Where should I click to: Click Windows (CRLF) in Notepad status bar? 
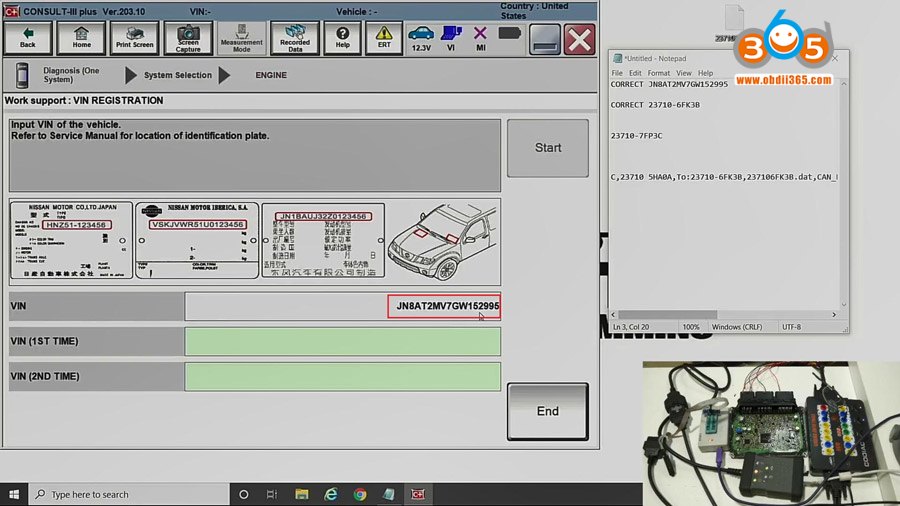737,327
